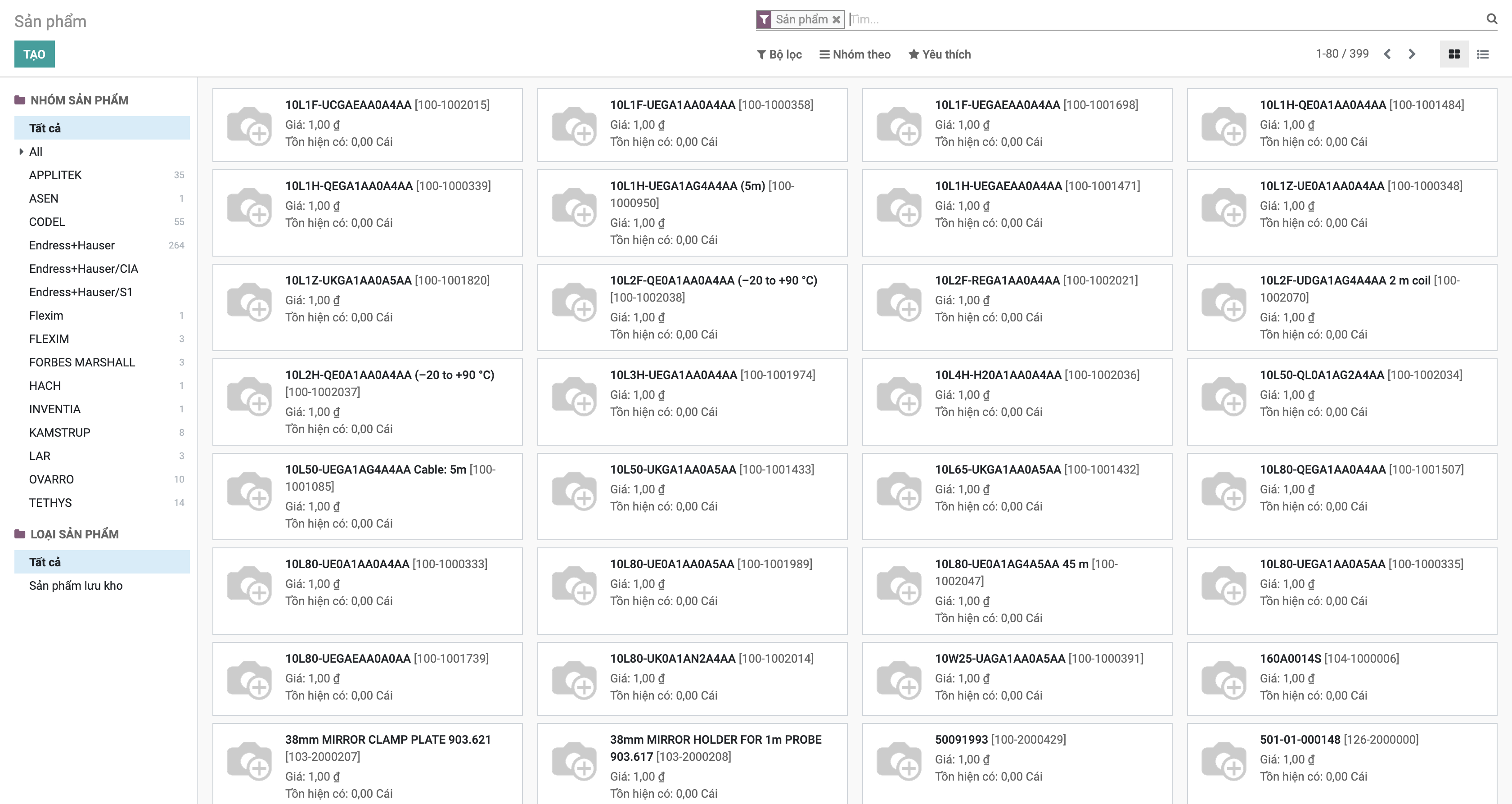1512x804 pixels.
Task: Open the Bộ lọc filter dropdown
Action: click(778, 54)
